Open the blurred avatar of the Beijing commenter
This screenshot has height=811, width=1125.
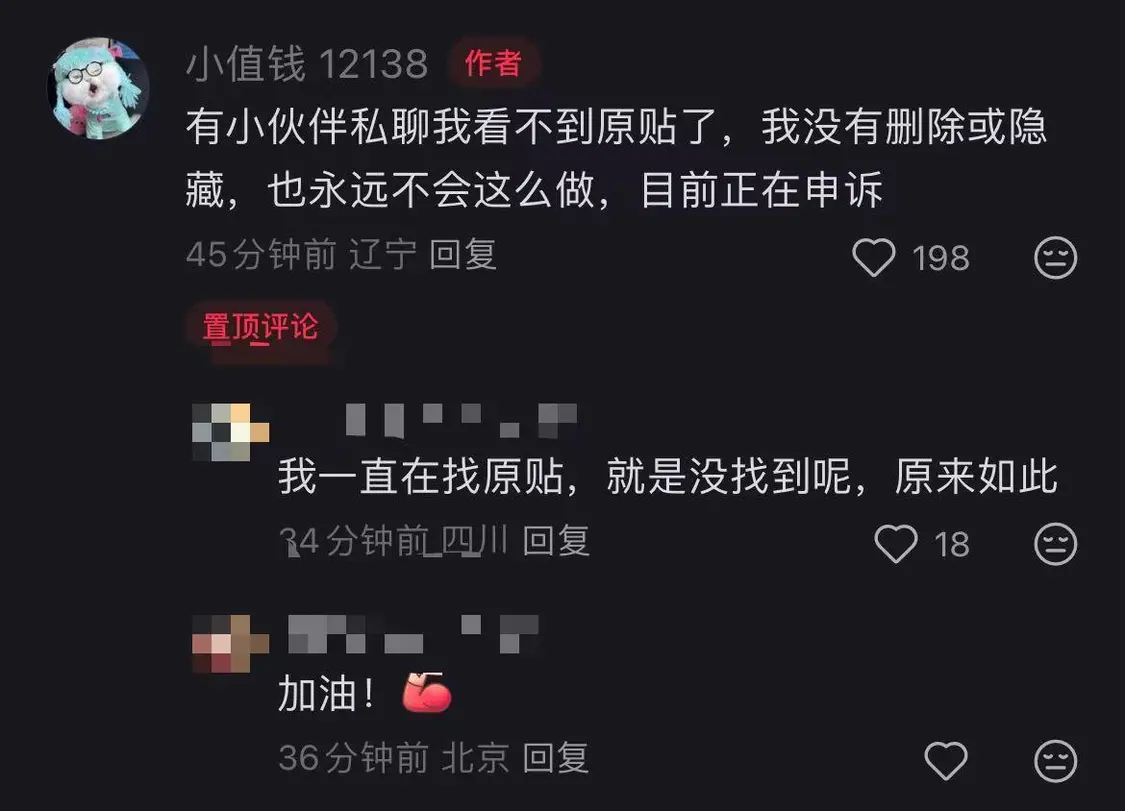230,643
